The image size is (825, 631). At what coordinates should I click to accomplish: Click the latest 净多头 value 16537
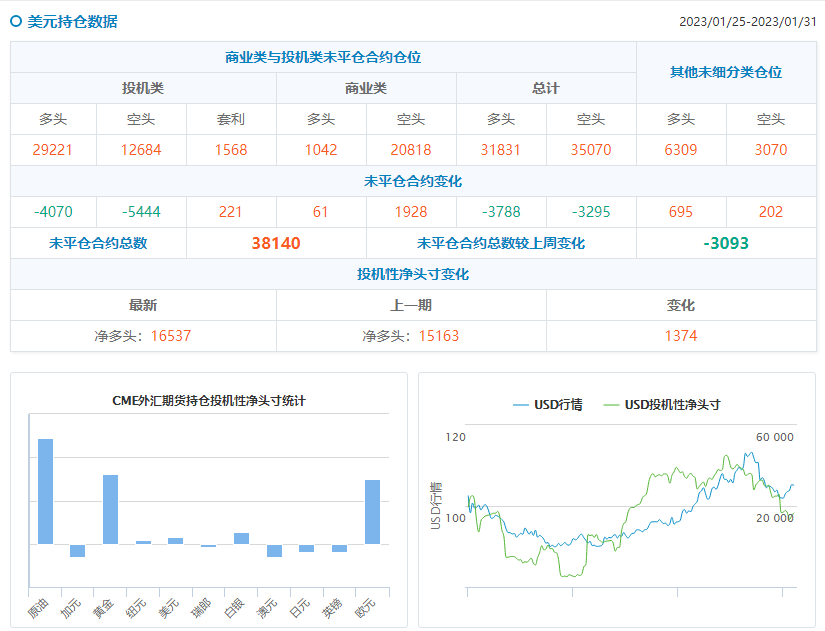click(170, 336)
